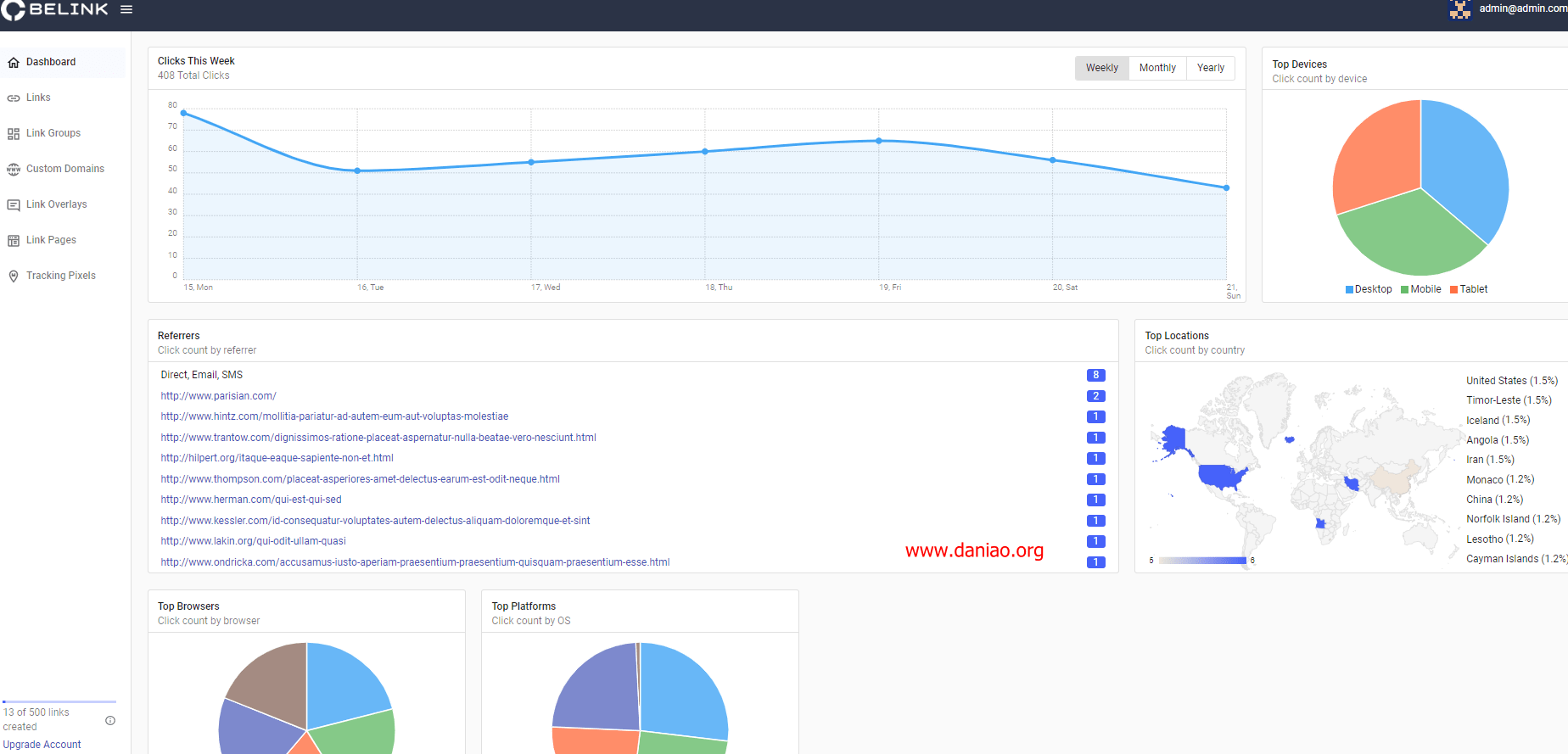Screen dimensions: 1568x754
Task: Click the 19 Fri chart data point
Action: 879,141
